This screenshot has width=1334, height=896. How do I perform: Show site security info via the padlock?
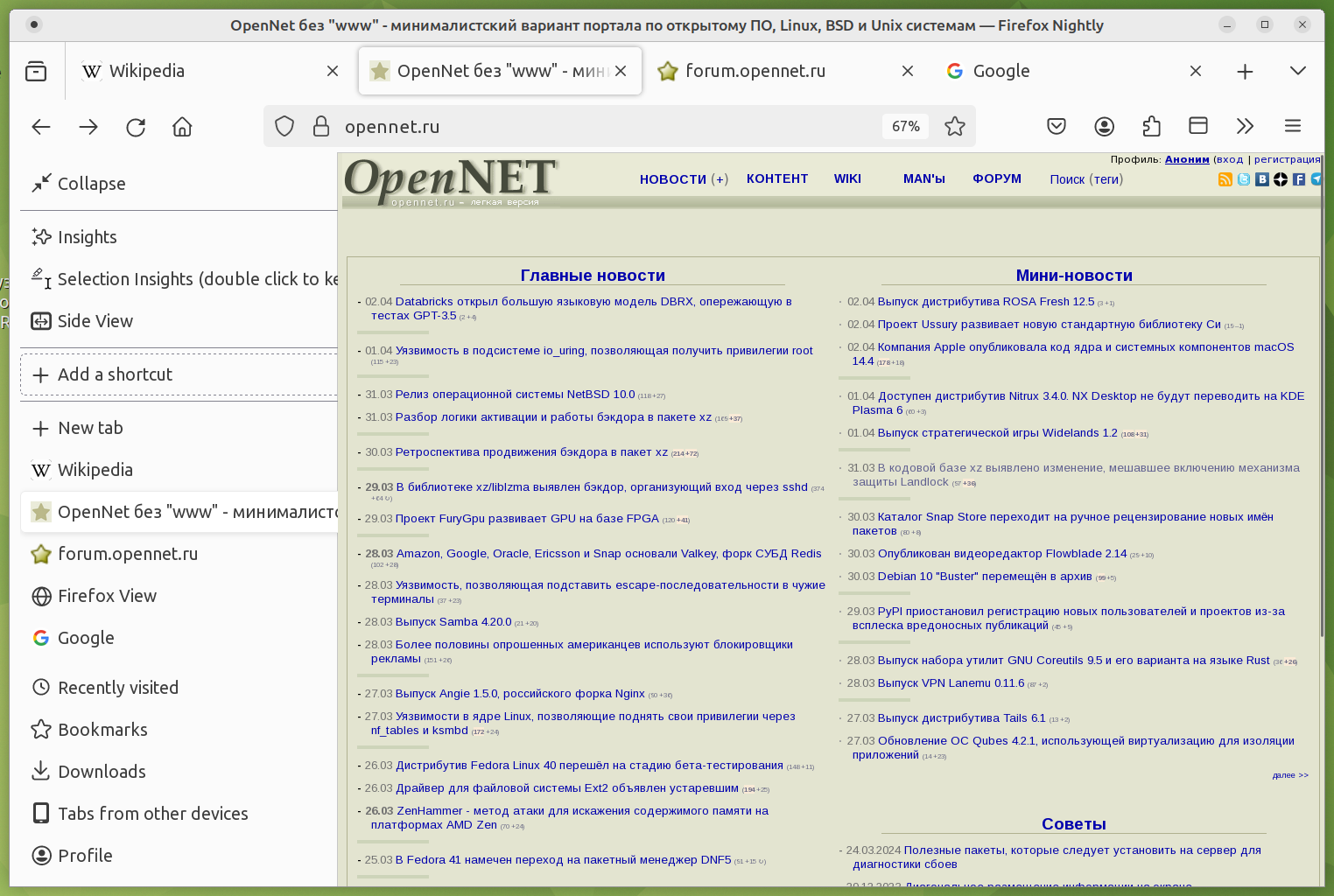click(x=321, y=127)
